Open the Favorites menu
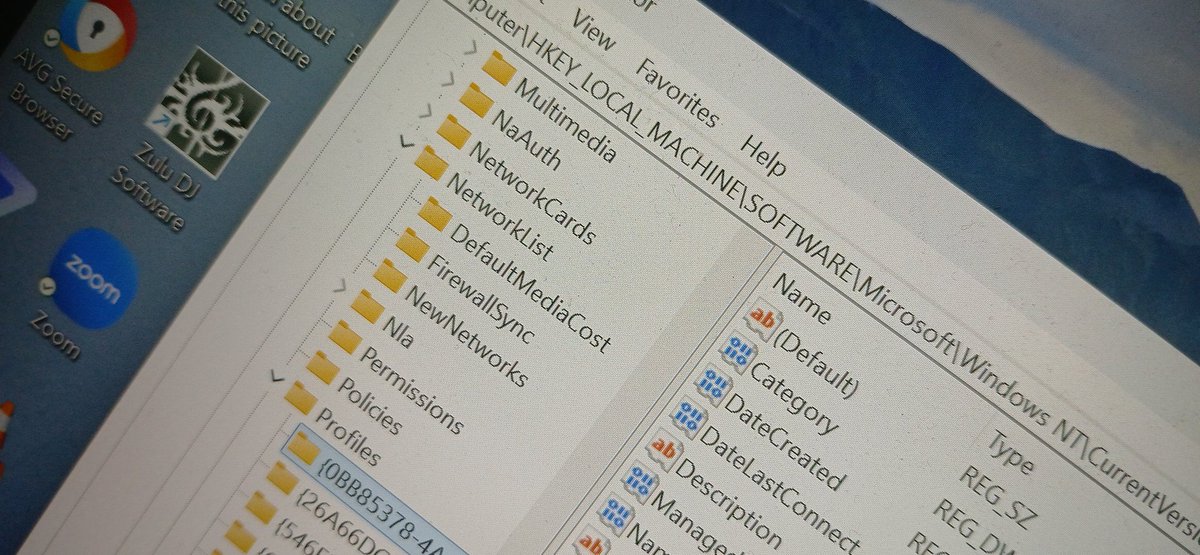 677,91
